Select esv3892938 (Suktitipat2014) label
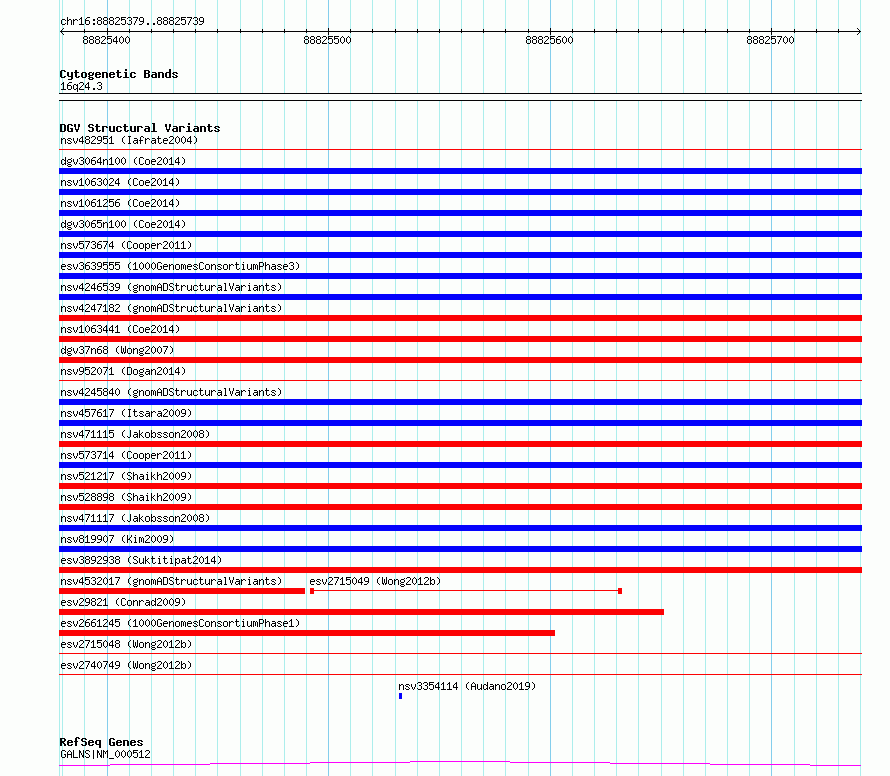The width and height of the screenshot is (890, 776). pos(141,560)
